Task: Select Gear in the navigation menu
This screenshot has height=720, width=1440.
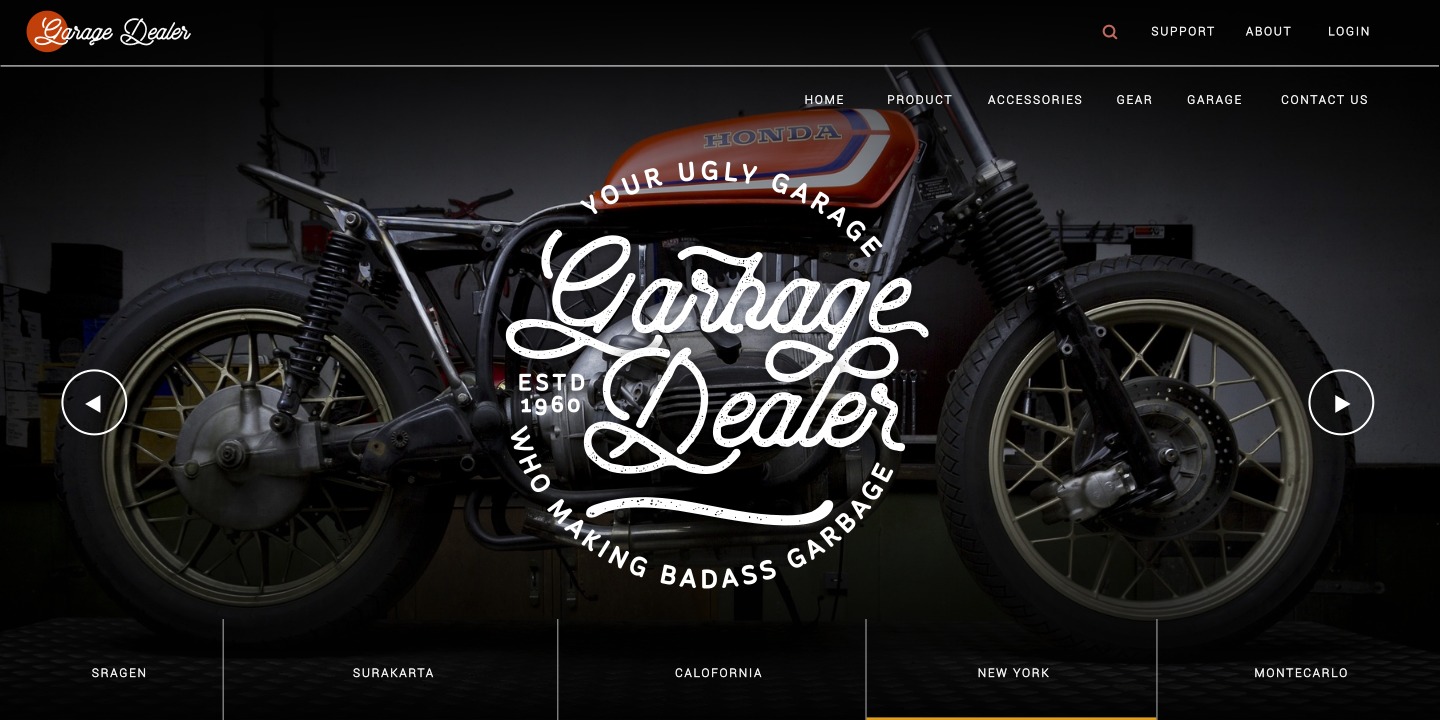Action: pos(1135,100)
